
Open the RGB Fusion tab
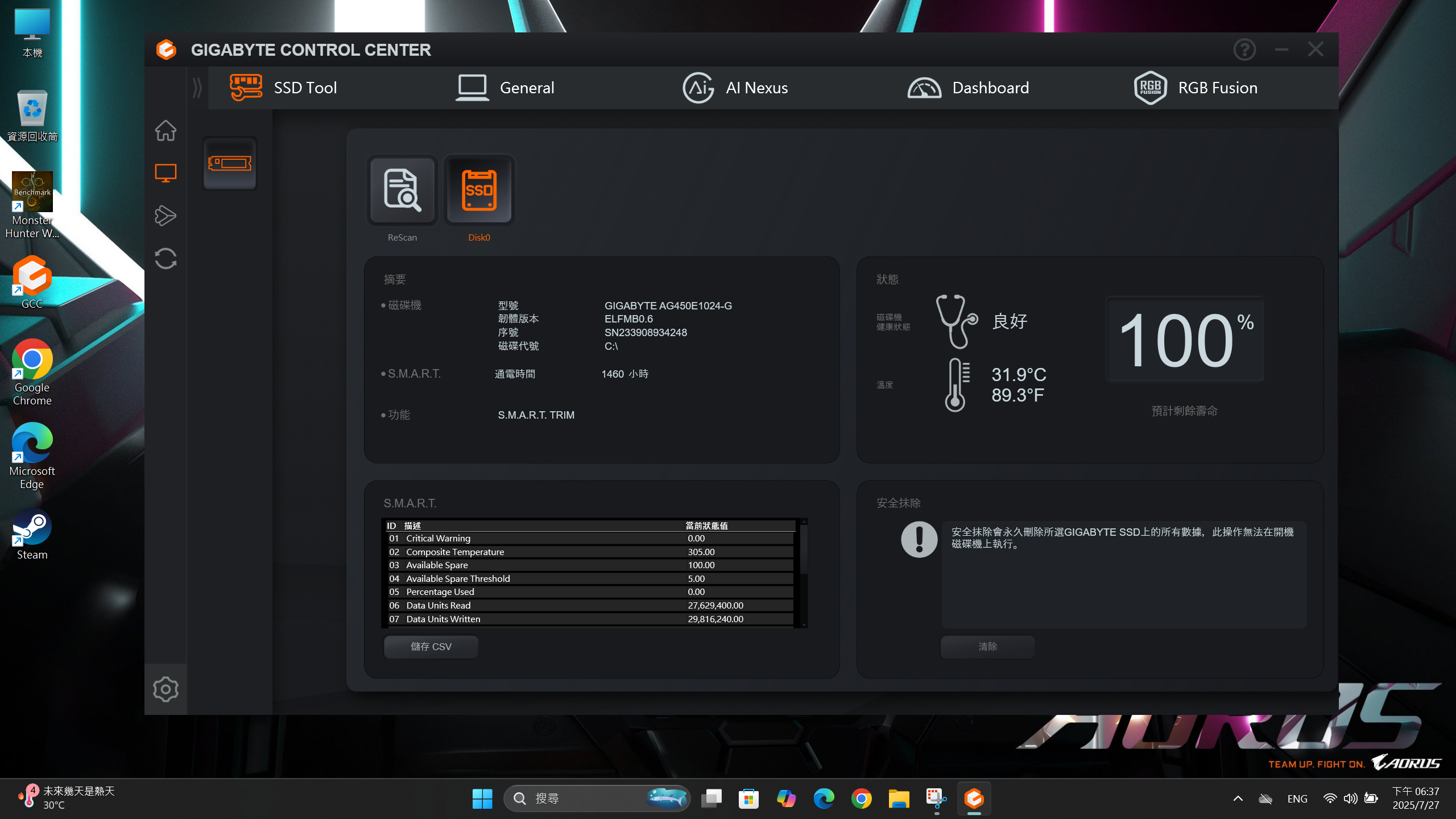(x=1196, y=88)
